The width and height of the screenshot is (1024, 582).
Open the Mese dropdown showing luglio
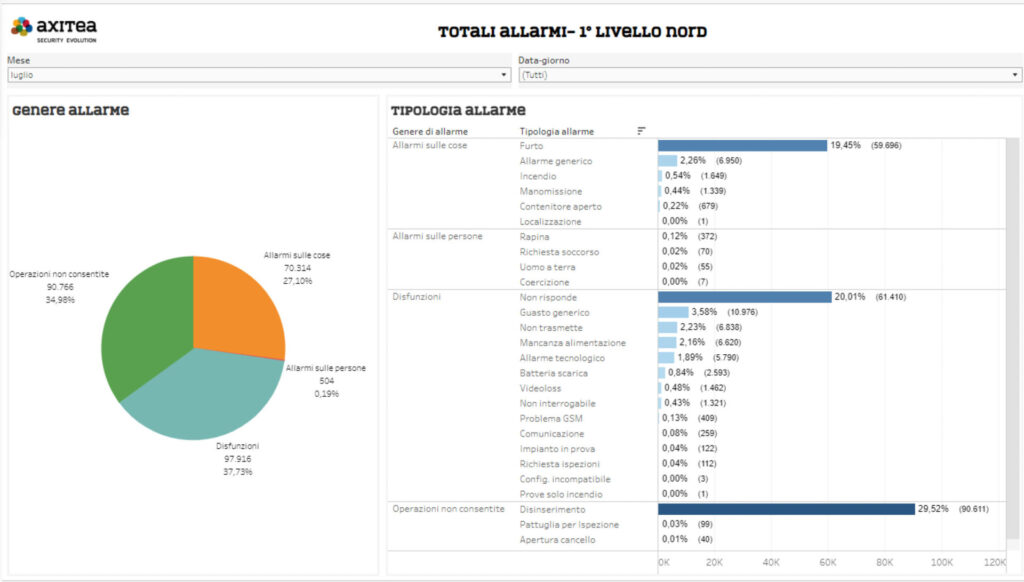(259, 75)
